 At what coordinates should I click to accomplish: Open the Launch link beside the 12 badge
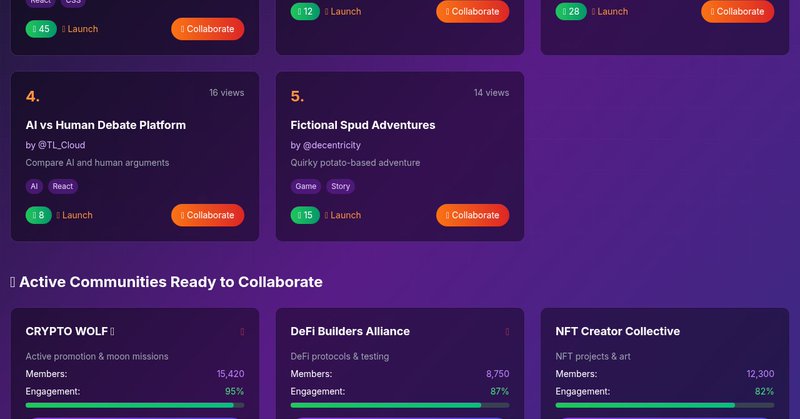pos(343,11)
